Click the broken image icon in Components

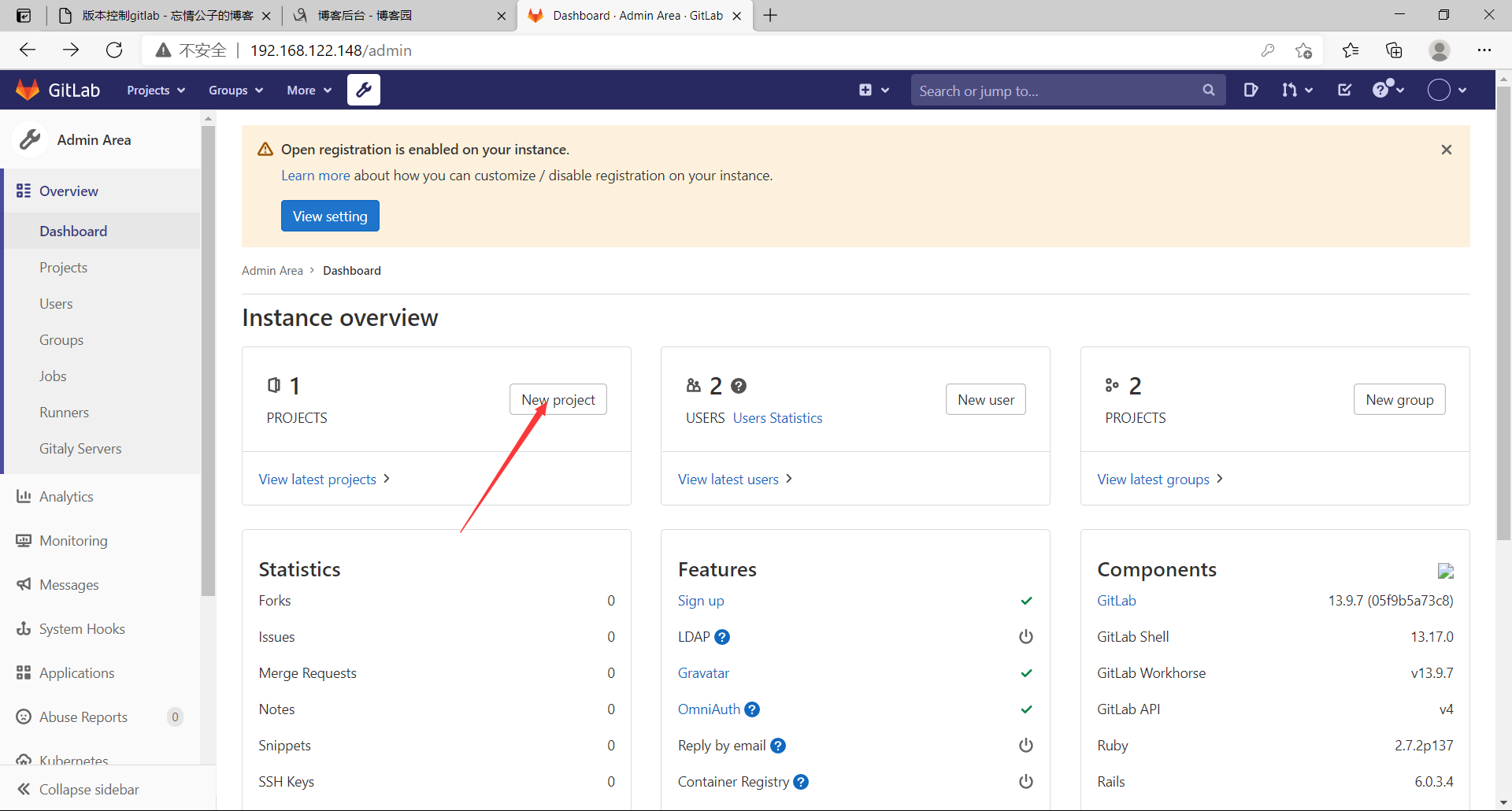(1446, 571)
